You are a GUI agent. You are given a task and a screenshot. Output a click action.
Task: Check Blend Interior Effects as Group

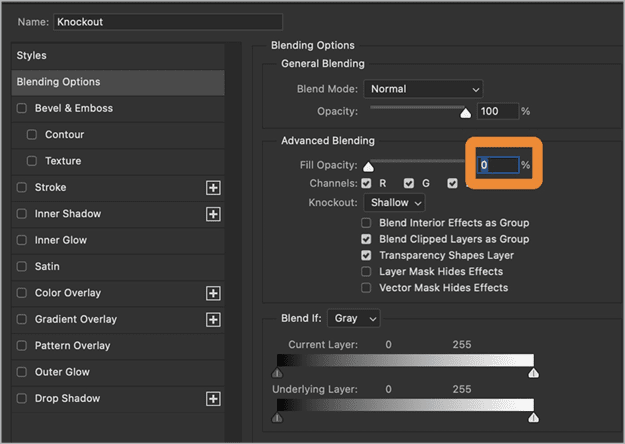(x=366, y=223)
